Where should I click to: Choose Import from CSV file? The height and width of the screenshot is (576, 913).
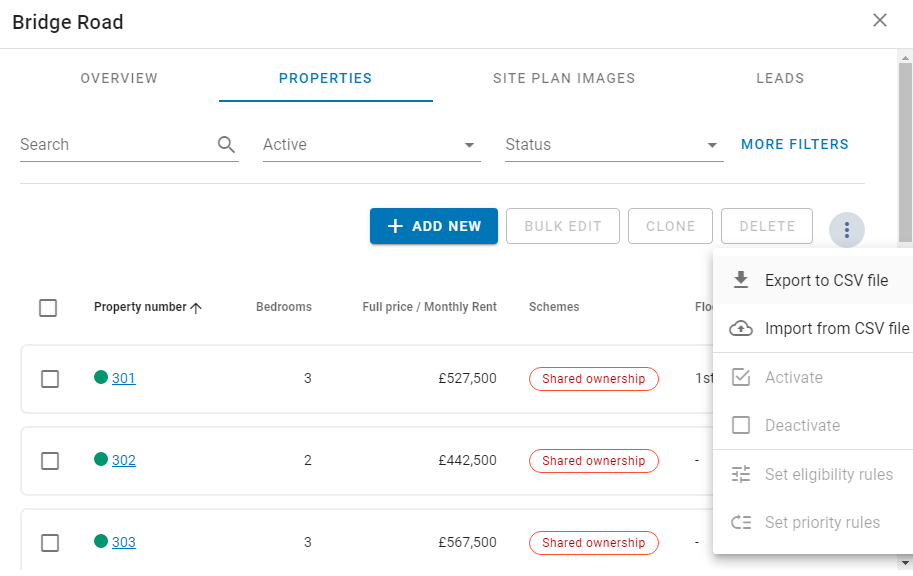[813, 328]
